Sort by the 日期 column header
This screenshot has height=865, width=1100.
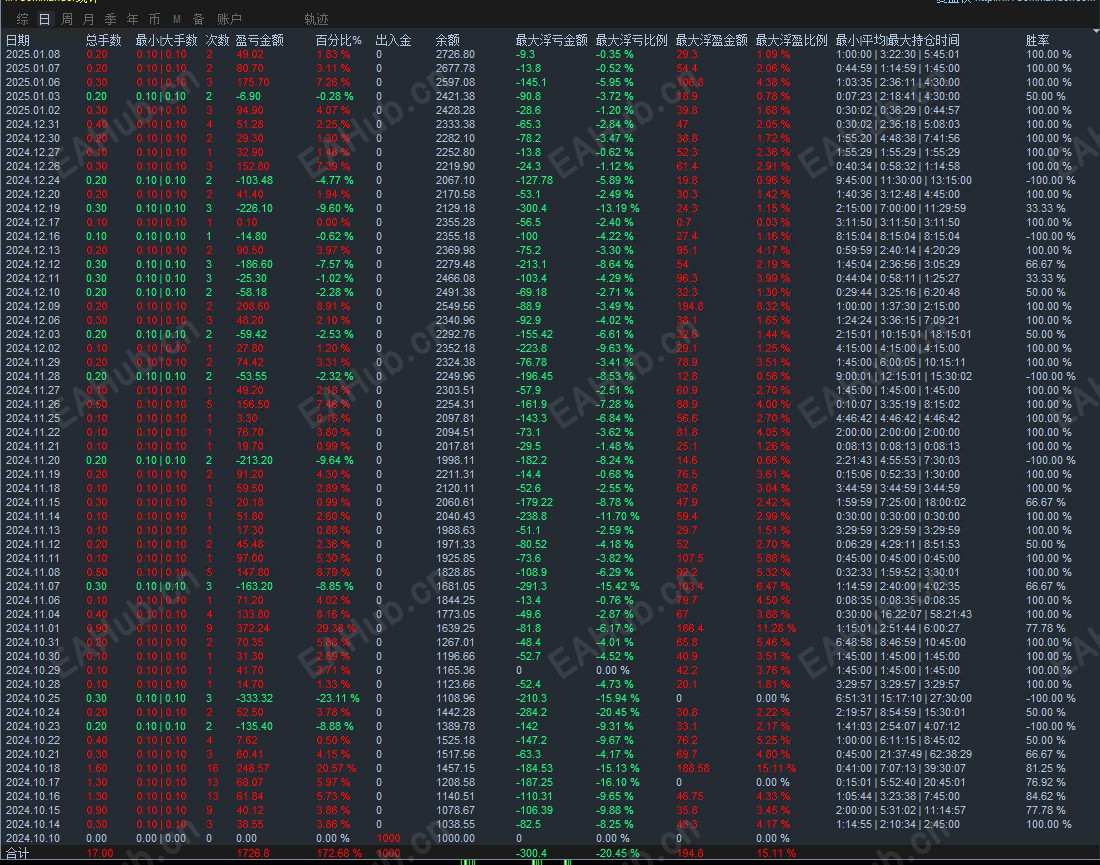click(x=18, y=40)
